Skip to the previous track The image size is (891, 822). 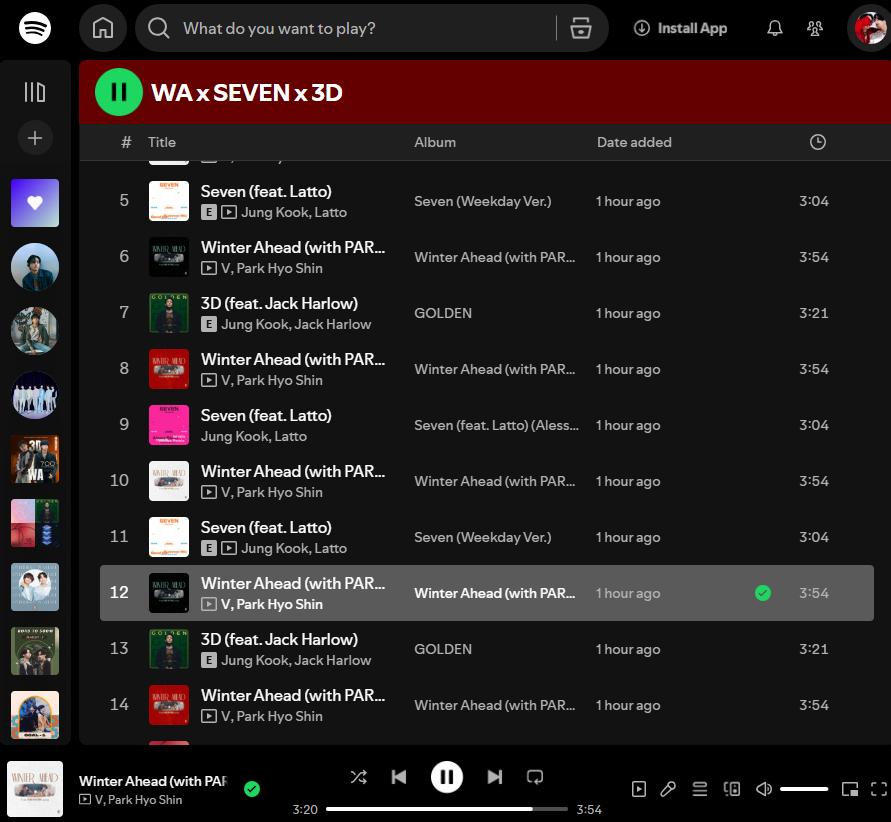point(399,777)
